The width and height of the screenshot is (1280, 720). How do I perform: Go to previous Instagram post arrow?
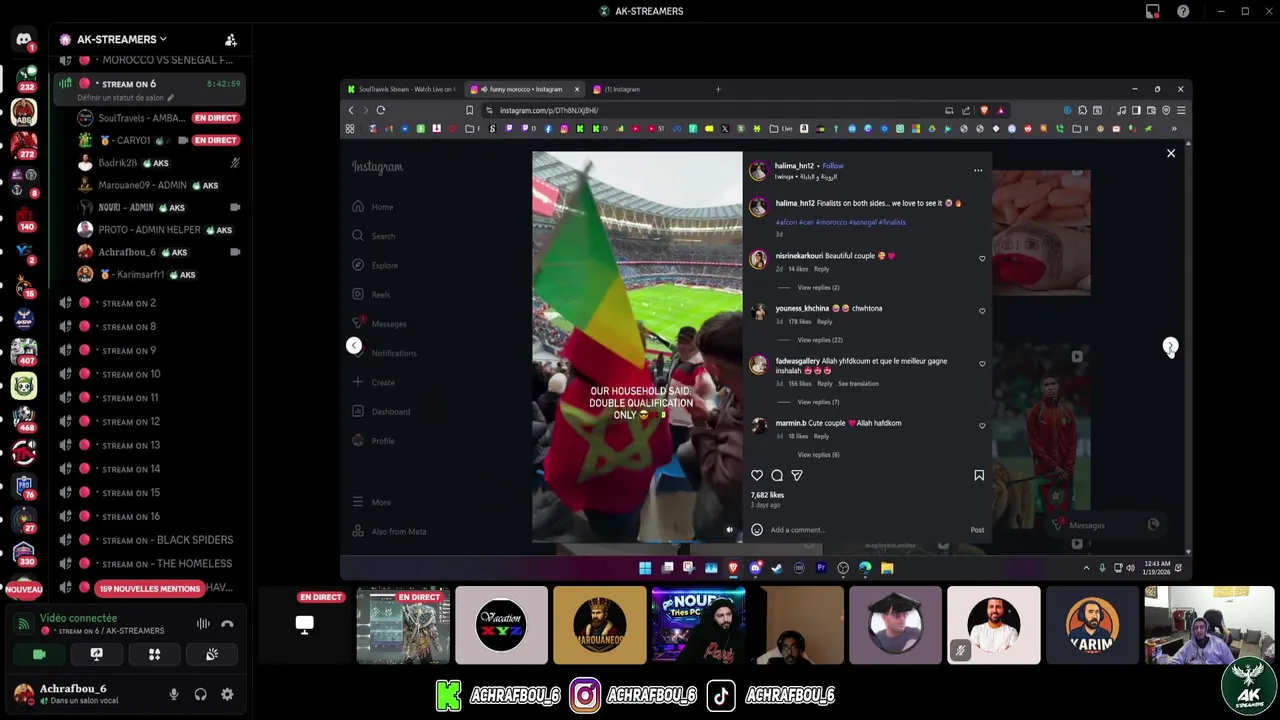click(354, 345)
